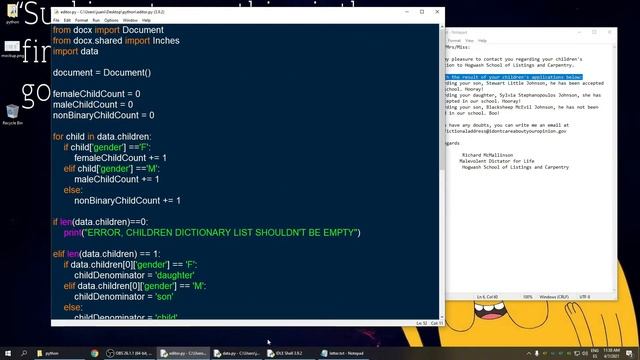Click 'nonBinaryChildCount += 1' line
640x360 pixels.
coord(127,200)
